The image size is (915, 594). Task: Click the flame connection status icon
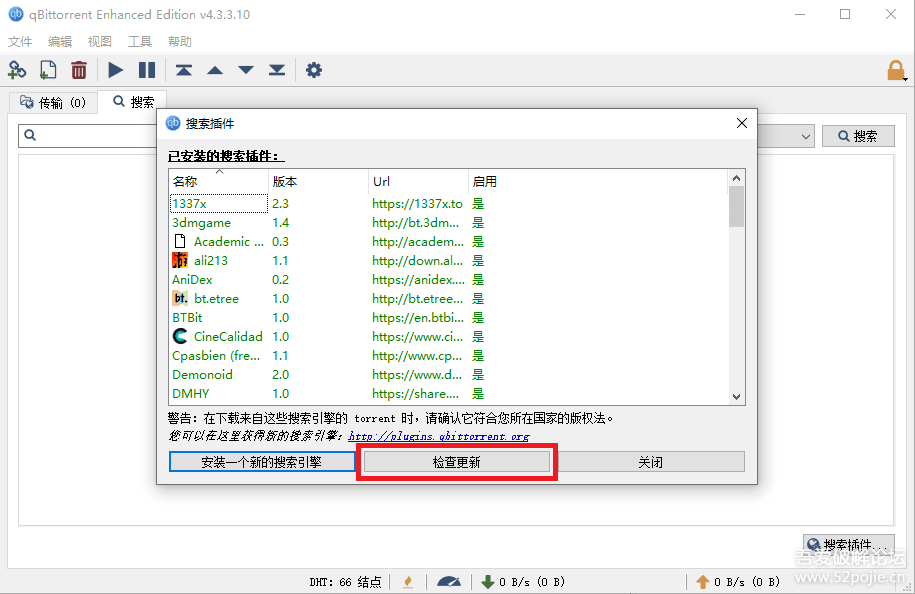pos(408,582)
